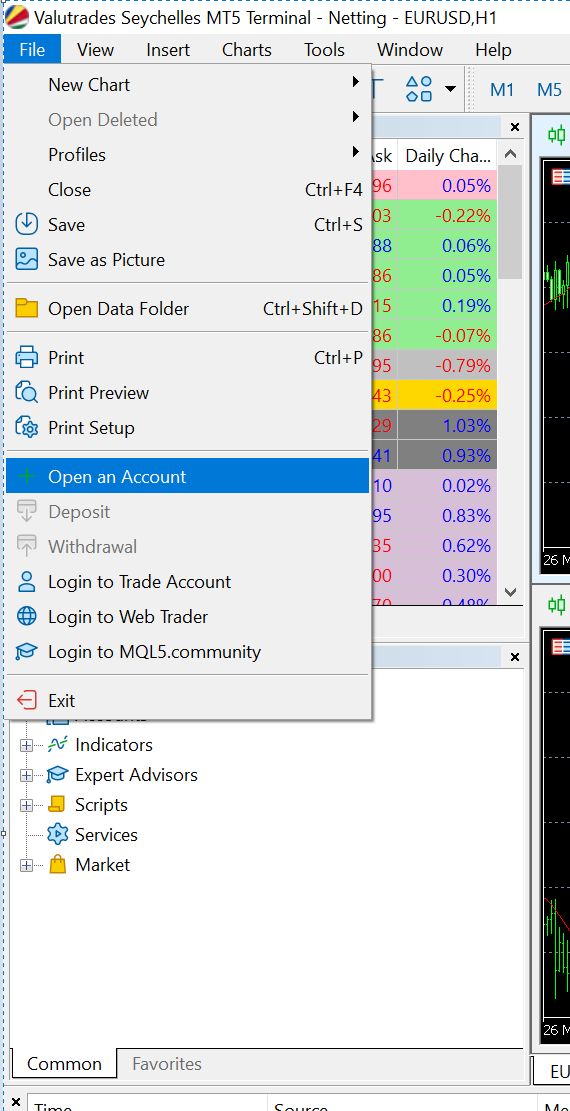Close the Market Watch panel

coord(515,127)
